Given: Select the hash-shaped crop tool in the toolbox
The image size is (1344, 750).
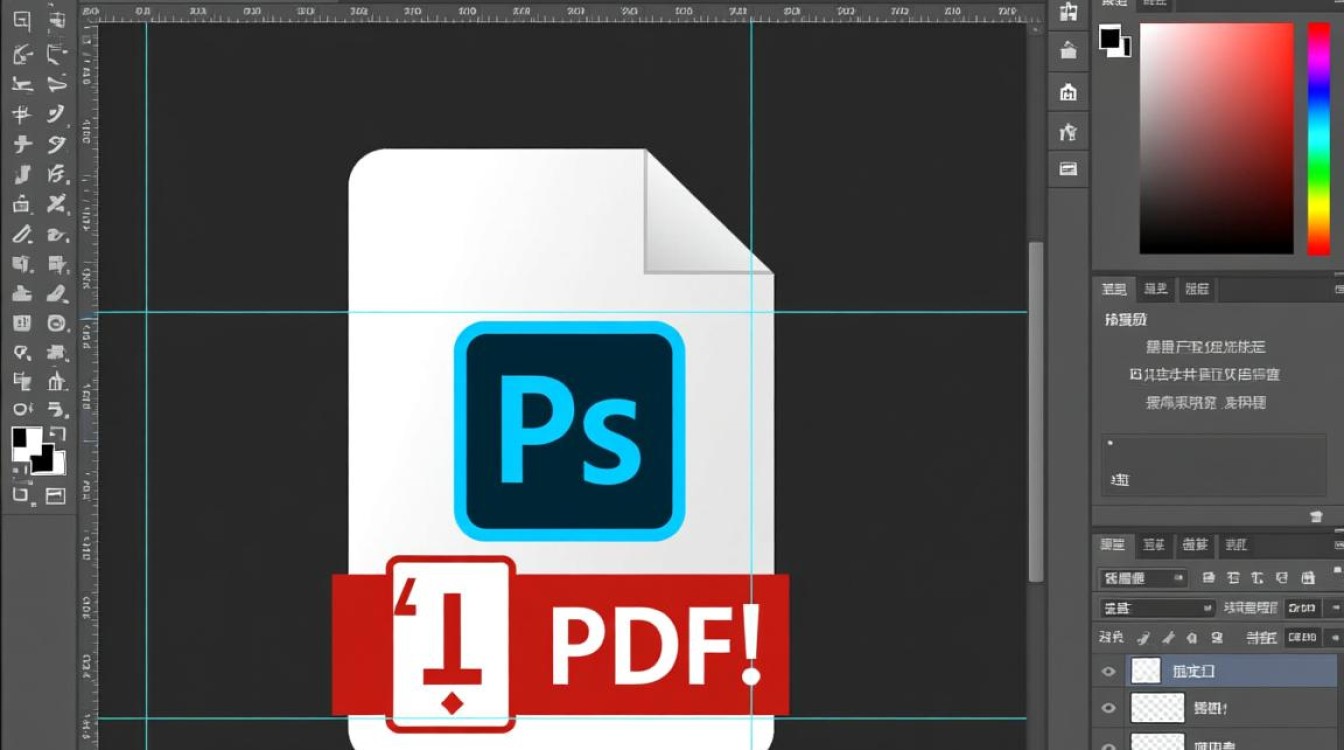Looking at the screenshot, I should 22,114.
